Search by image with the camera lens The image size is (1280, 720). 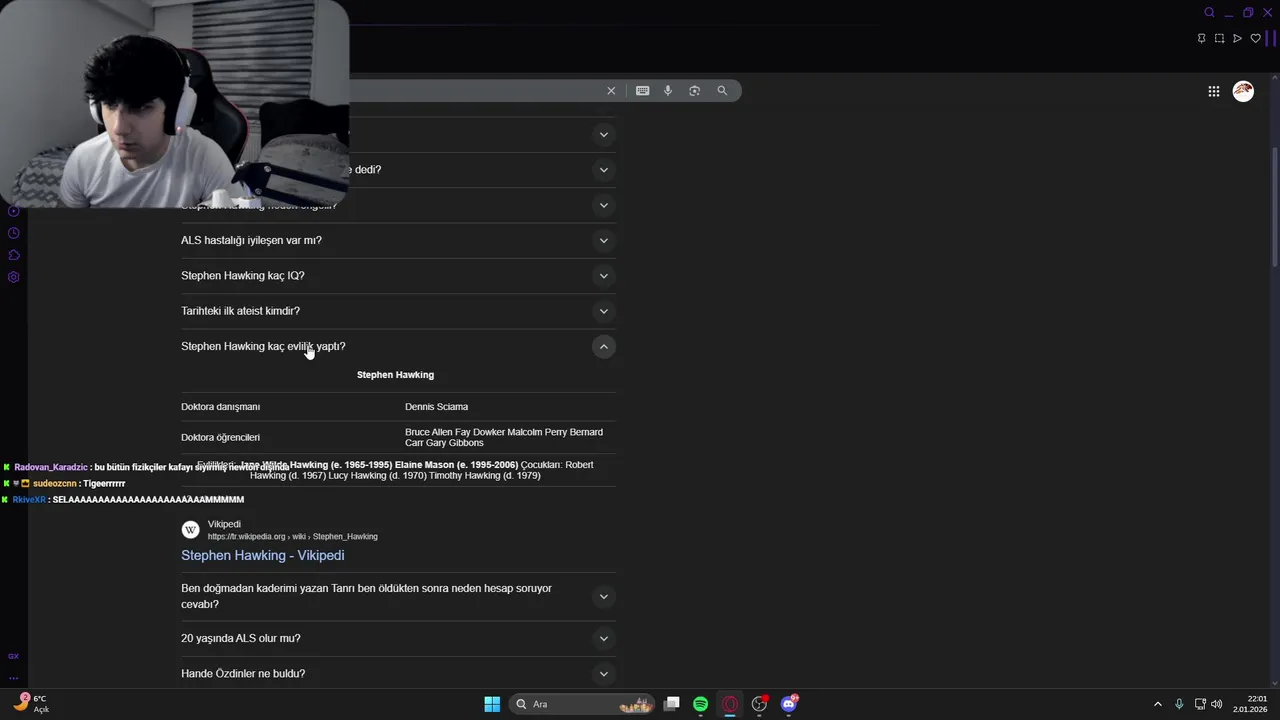[695, 91]
